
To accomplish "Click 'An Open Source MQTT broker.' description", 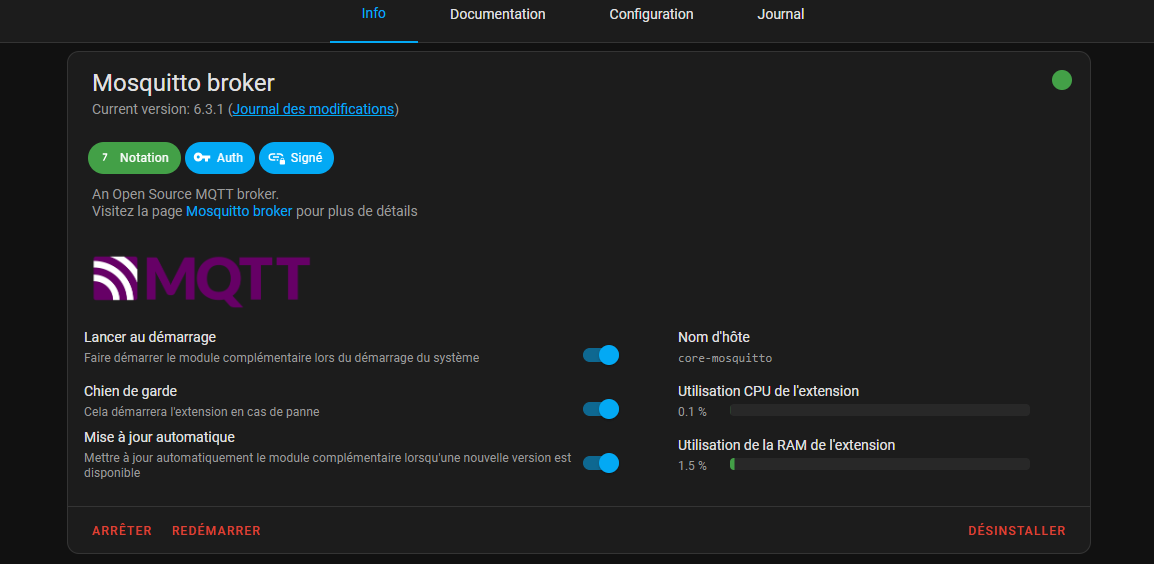I will point(185,195).
